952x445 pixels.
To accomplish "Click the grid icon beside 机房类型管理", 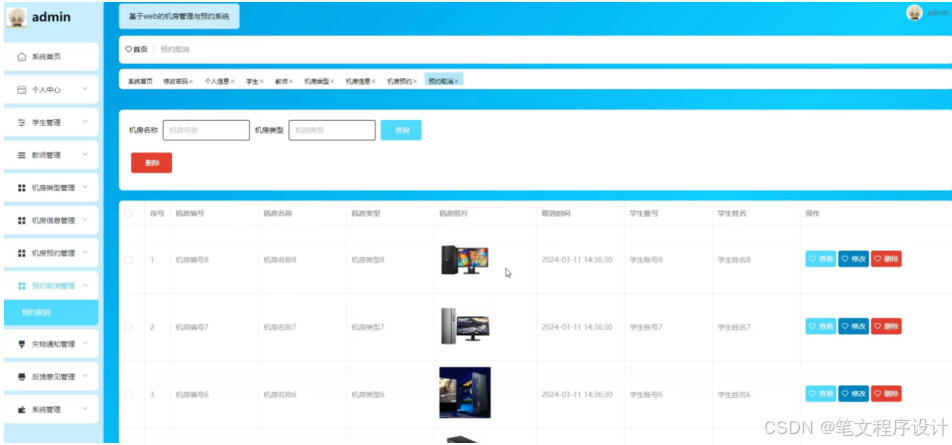I will [x=22, y=188].
